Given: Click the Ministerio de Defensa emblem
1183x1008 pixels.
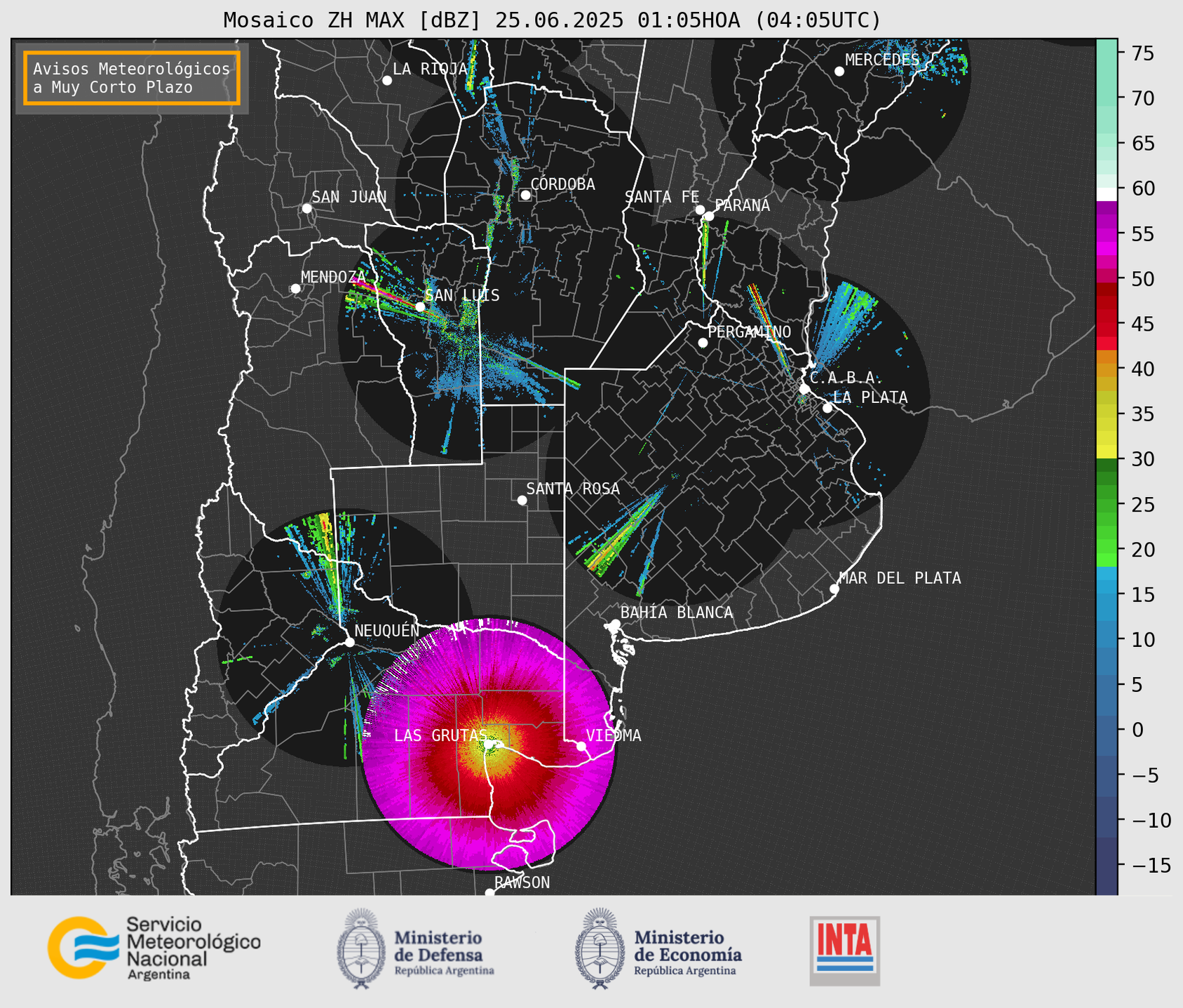Looking at the screenshot, I should click(x=360, y=948).
